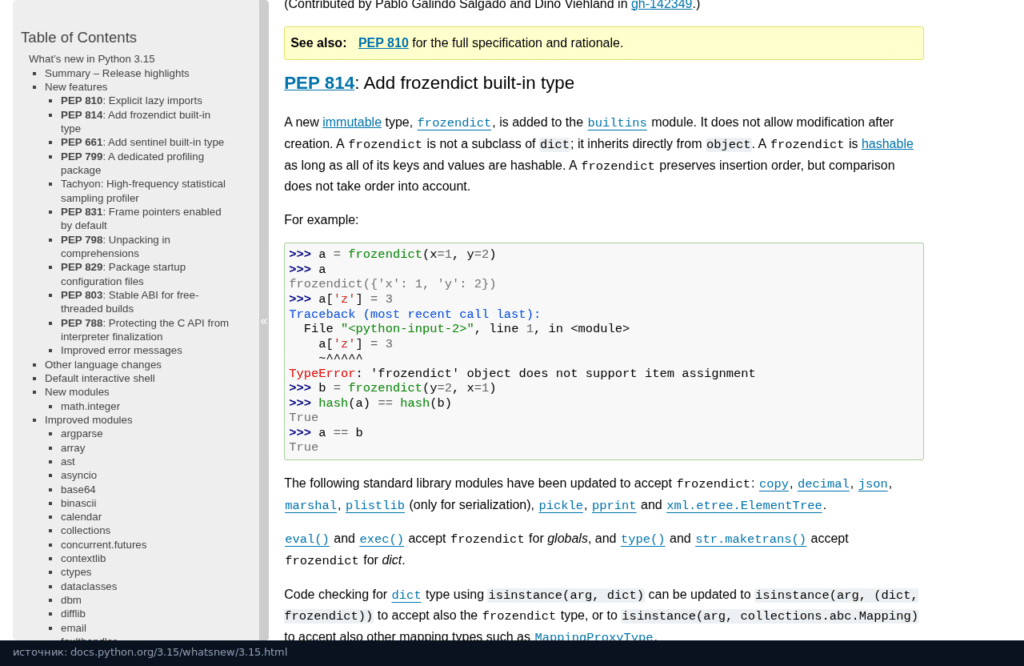1024x666 pixels.
Task: Open the dict type link
Action: [406, 595]
